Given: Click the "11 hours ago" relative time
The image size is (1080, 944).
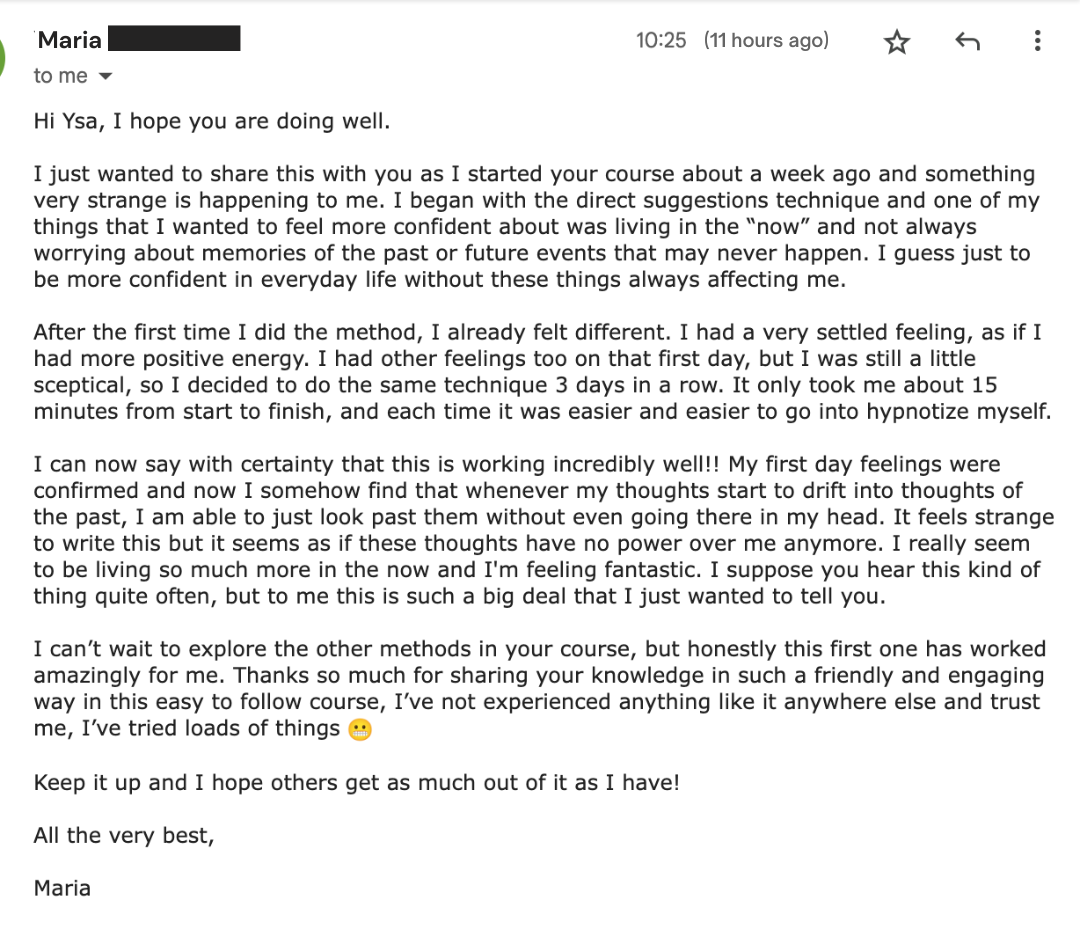Looking at the screenshot, I should coord(766,40).
